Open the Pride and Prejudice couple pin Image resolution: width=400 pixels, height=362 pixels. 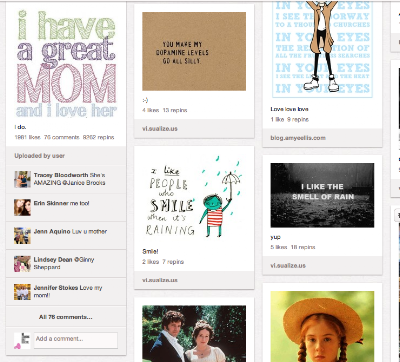tap(194, 333)
